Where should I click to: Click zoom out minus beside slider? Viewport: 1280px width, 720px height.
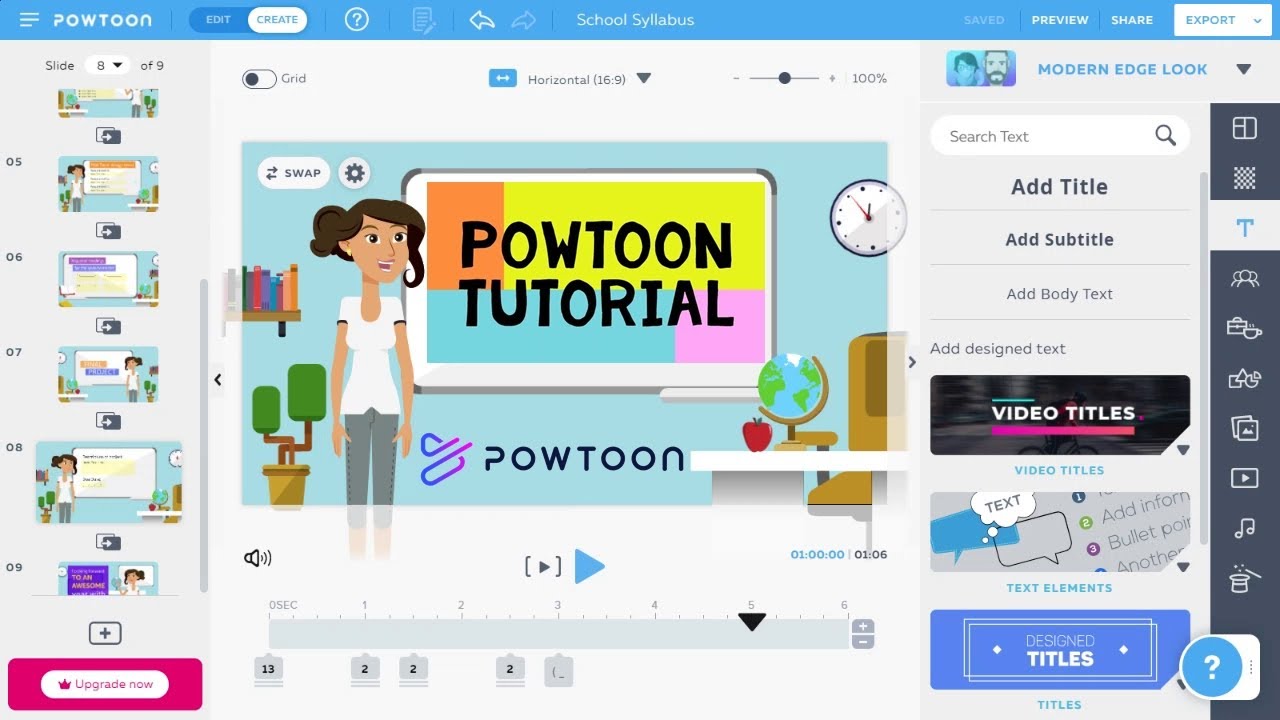pyautogui.click(x=736, y=78)
